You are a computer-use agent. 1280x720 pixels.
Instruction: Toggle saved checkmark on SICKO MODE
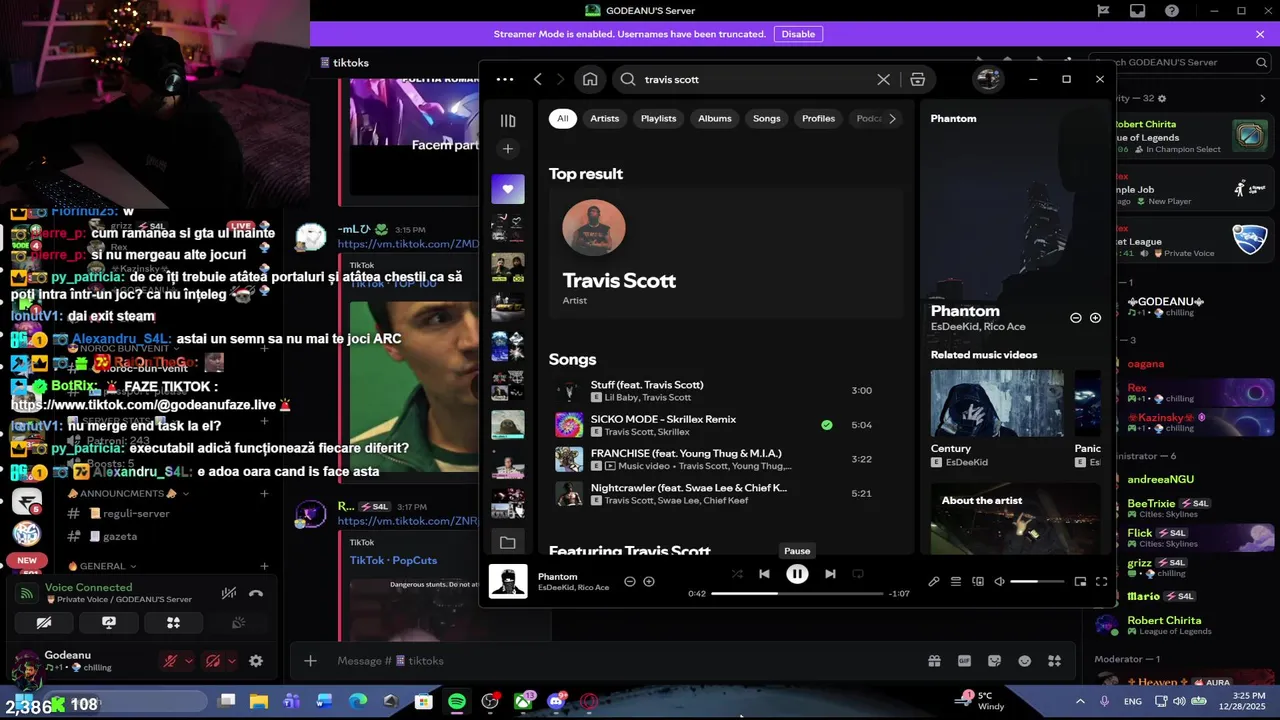[827, 425]
